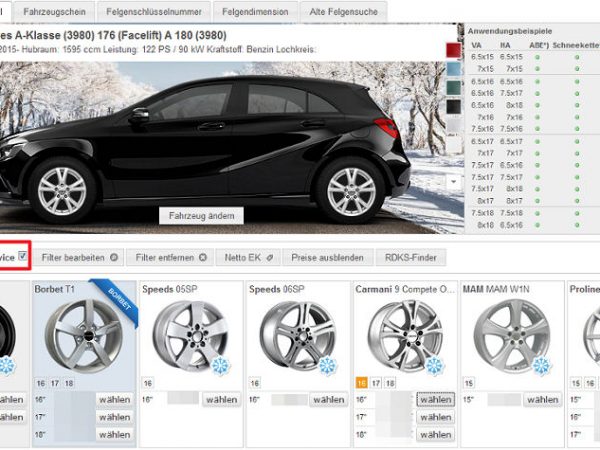This screenshot has height=450, width=600.
Task: Click wählen for Carmani 17 inch
Action: click(x=435, y=417)
